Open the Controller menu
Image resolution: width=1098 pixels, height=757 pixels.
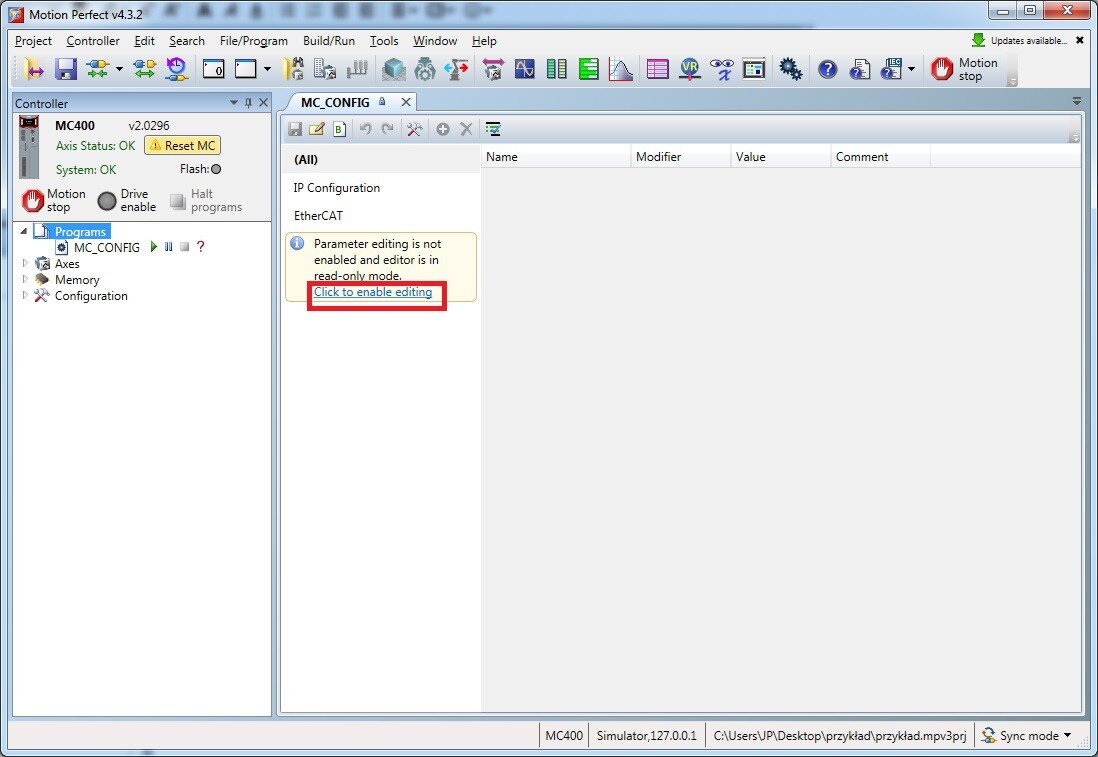92,41
